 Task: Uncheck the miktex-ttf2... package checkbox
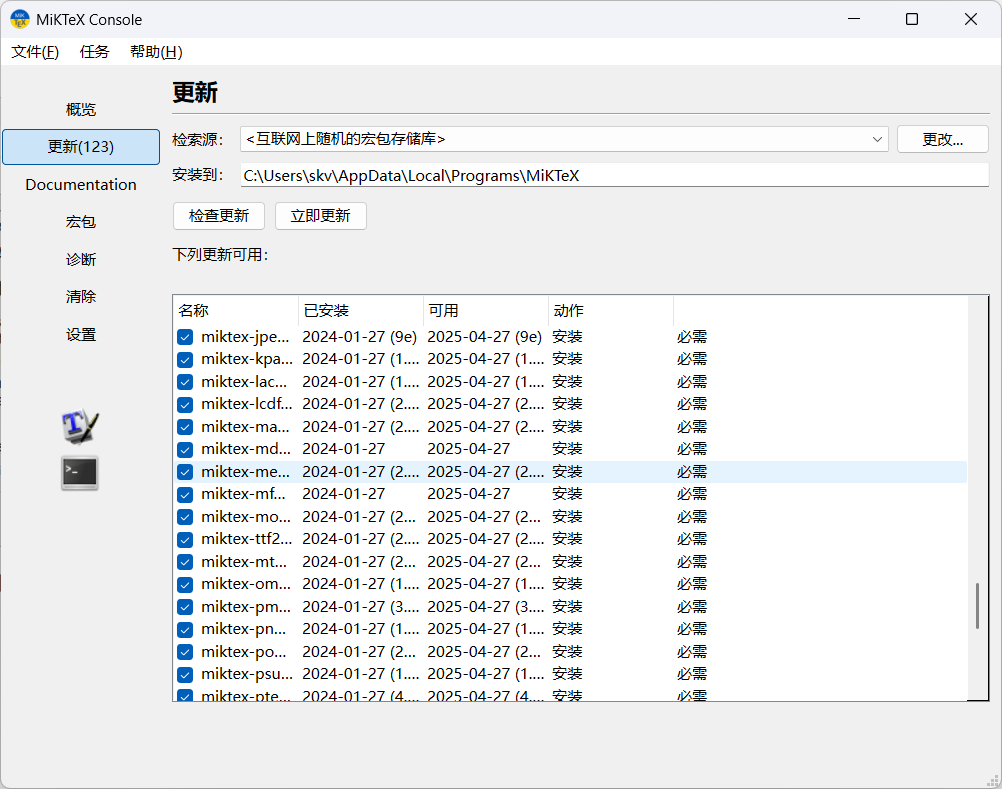(x=185, y=539)
